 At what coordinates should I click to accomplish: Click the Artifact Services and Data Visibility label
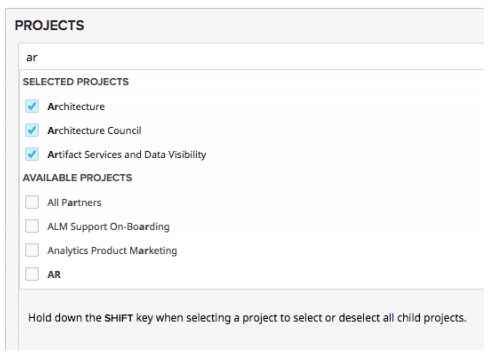click(x=127, y=155)
